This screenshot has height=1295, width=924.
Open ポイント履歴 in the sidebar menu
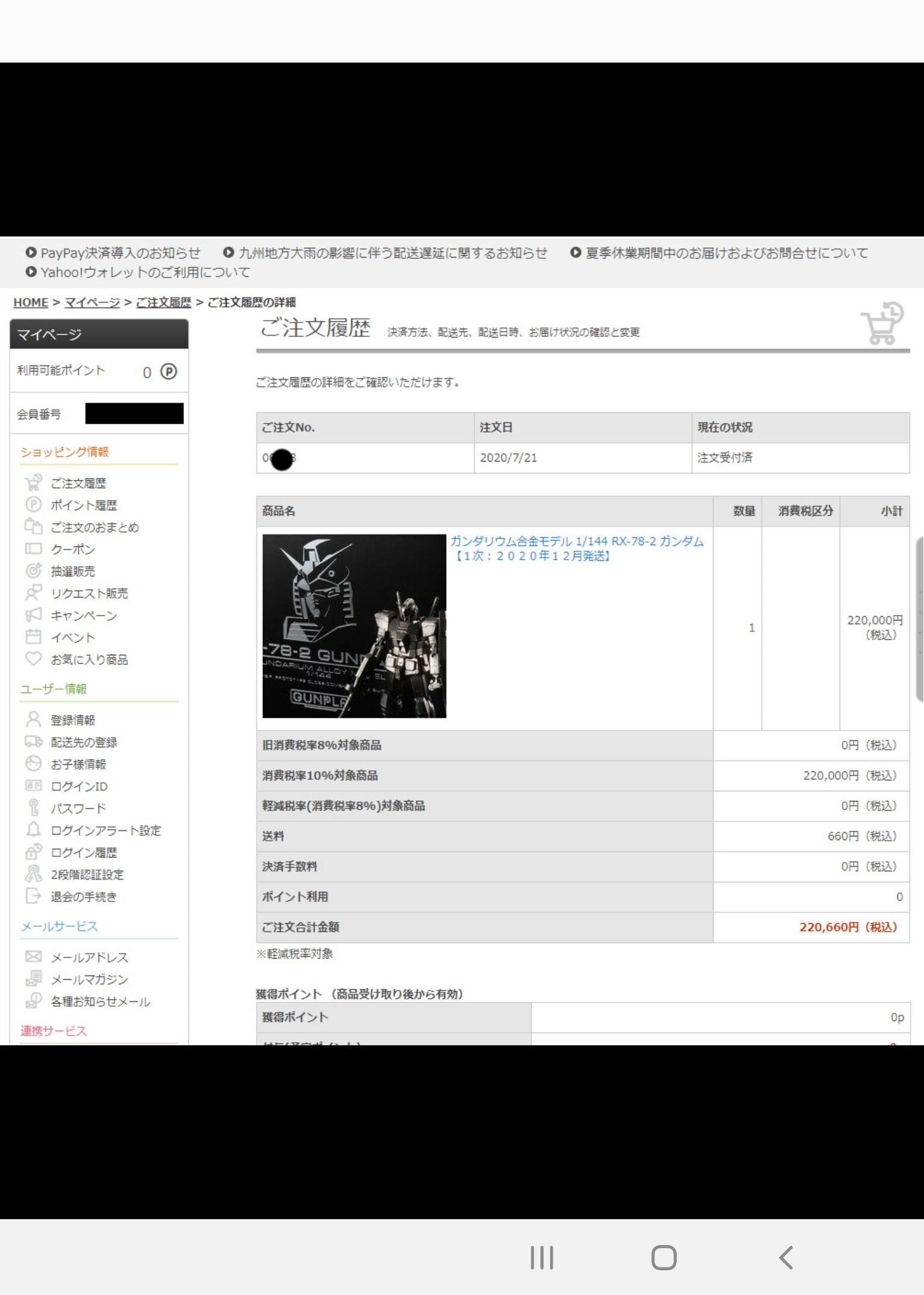pos(84,505)
